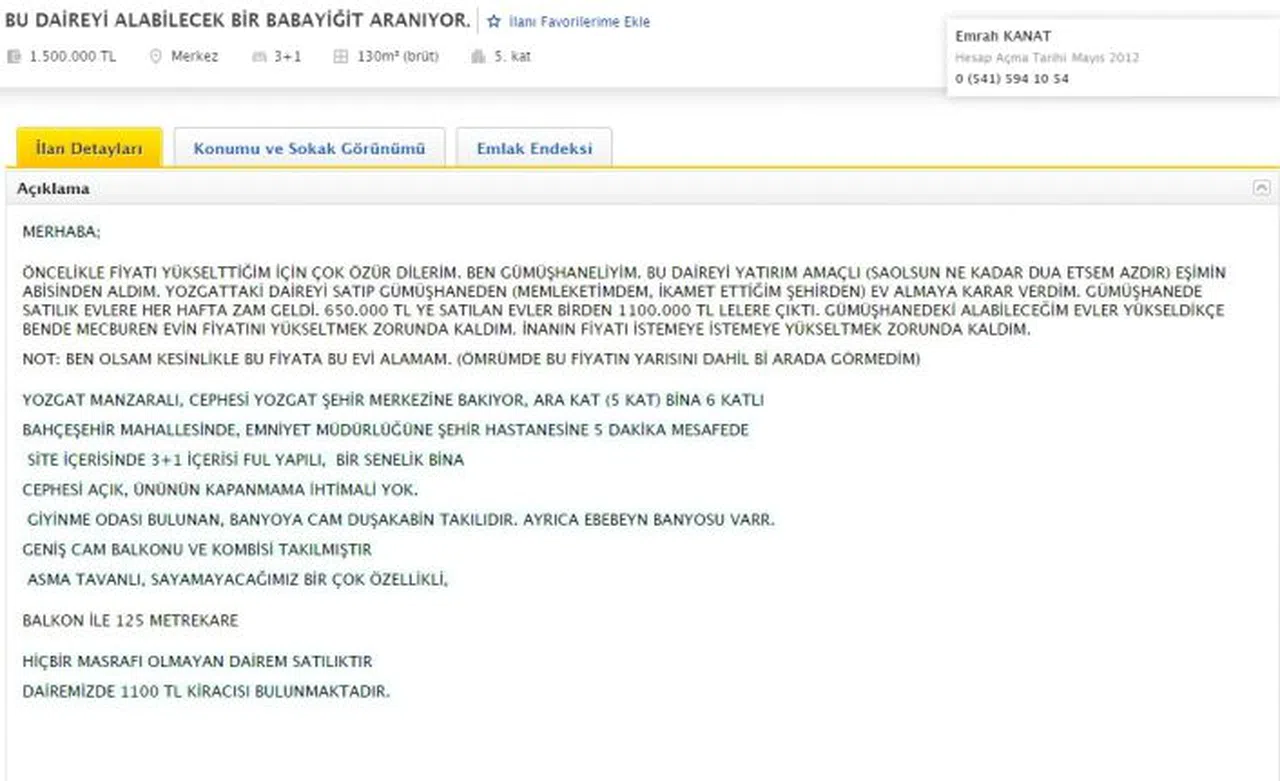Collapse the Açıklama panel with the arrow icon
This screenshot has width=1280, height=781.
tap(1262, 188)
